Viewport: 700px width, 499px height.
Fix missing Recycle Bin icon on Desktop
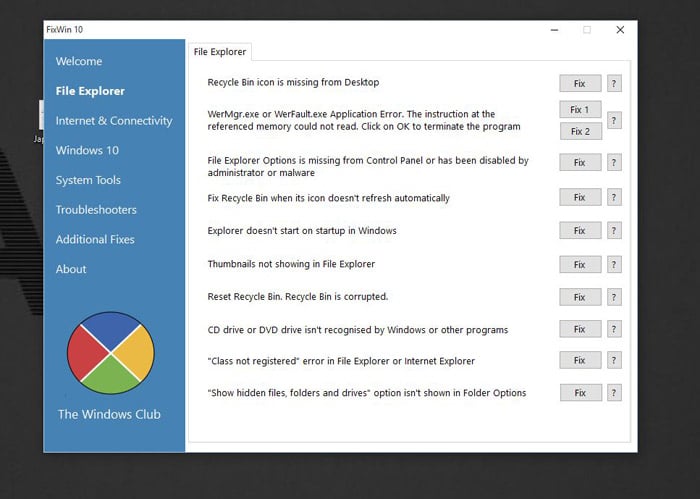pyautogui.click(x=580, y=83)
